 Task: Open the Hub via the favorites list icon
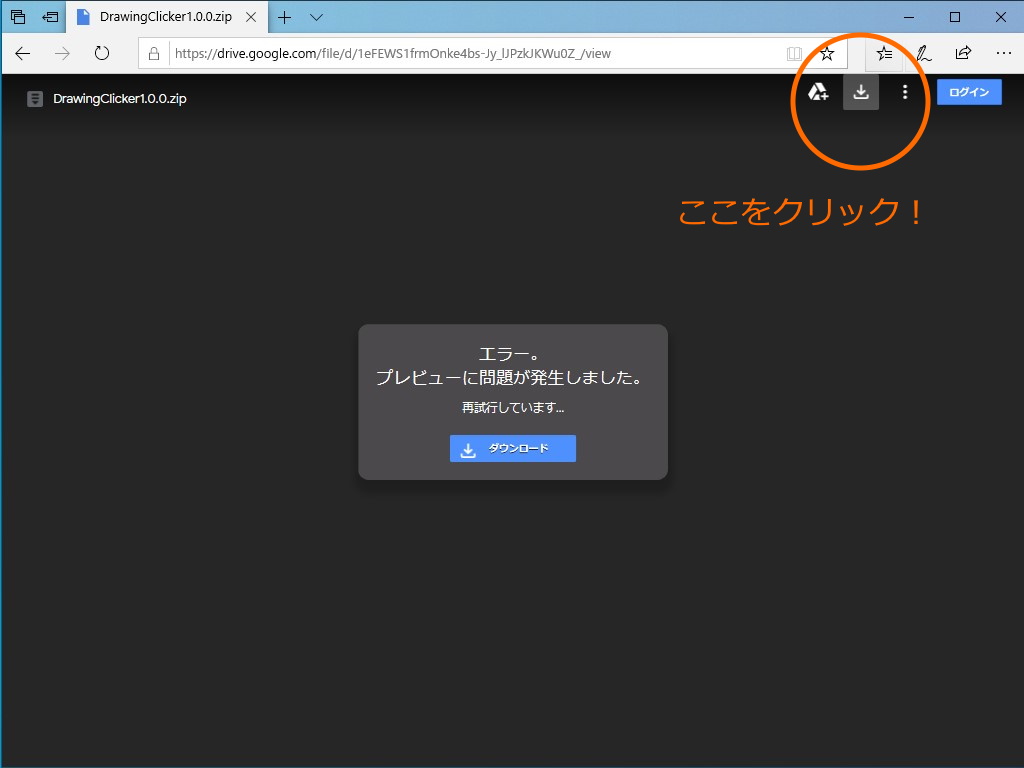coord(884,54)
